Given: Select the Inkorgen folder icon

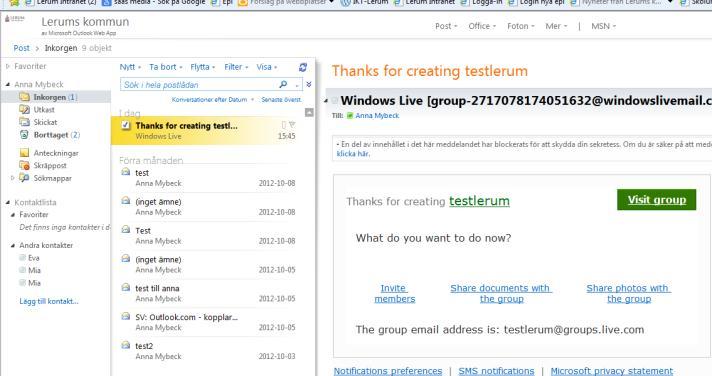Looking at the screenshot, I should 25,97.
